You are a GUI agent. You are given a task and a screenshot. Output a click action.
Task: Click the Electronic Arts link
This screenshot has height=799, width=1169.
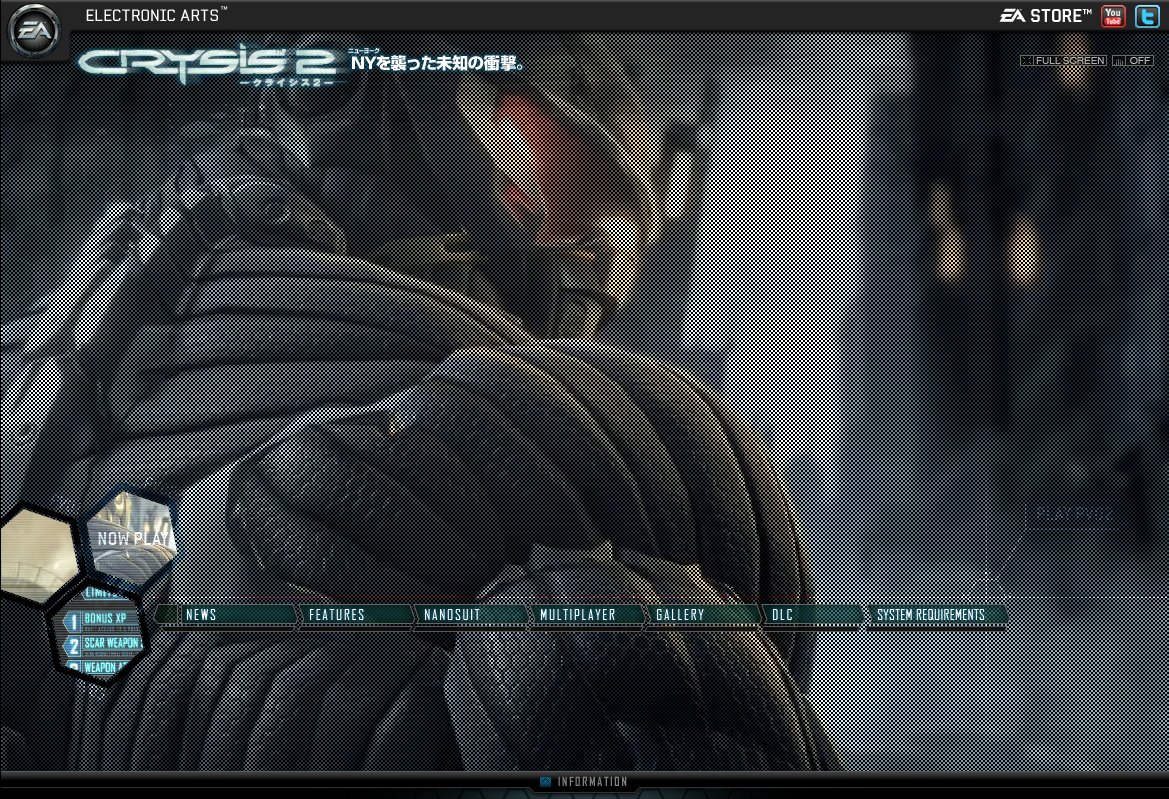pyautogui.click(x=156, y=15)
